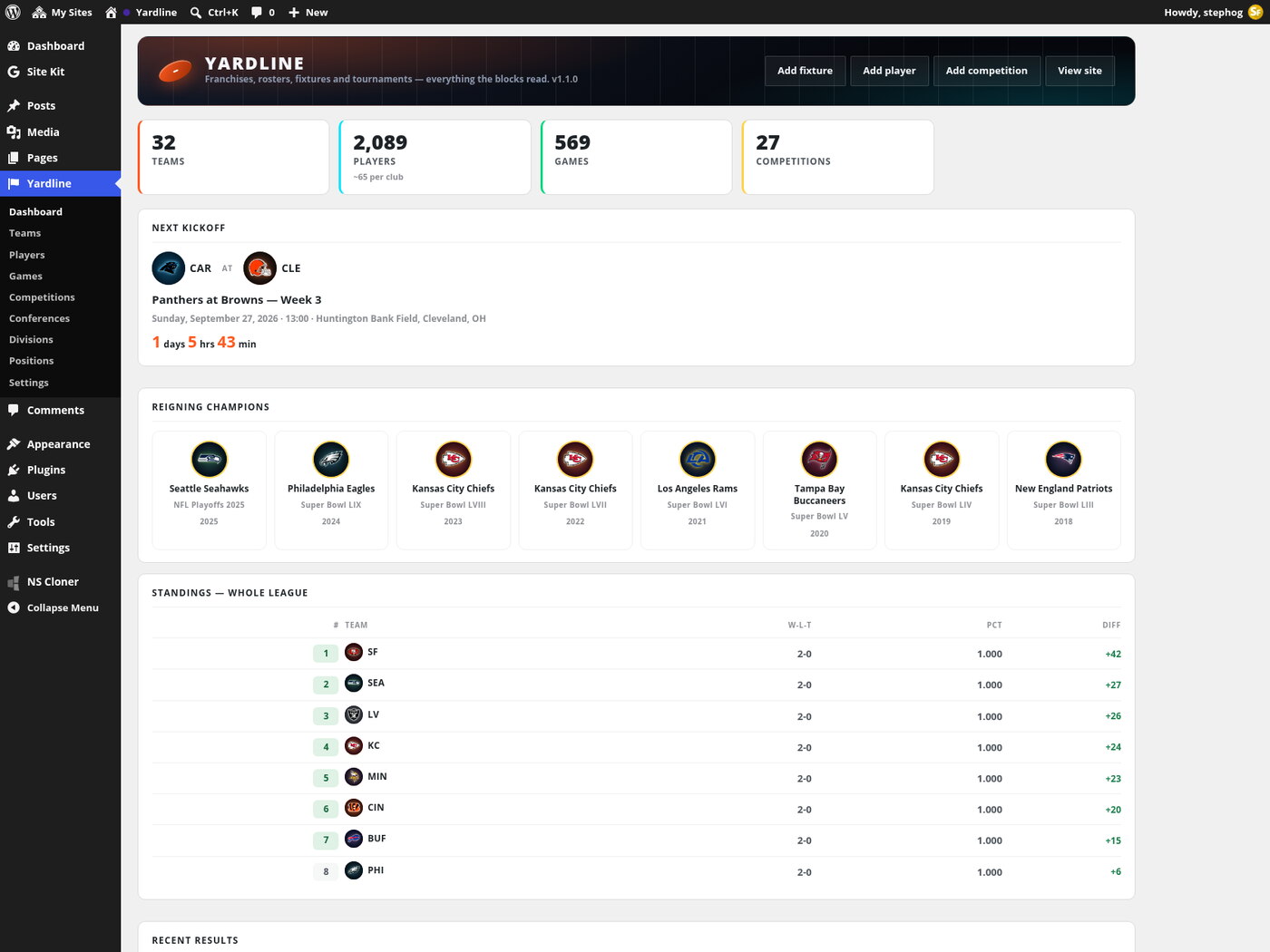Open the 27 Competitions stat card

click(x=837, y=157)
